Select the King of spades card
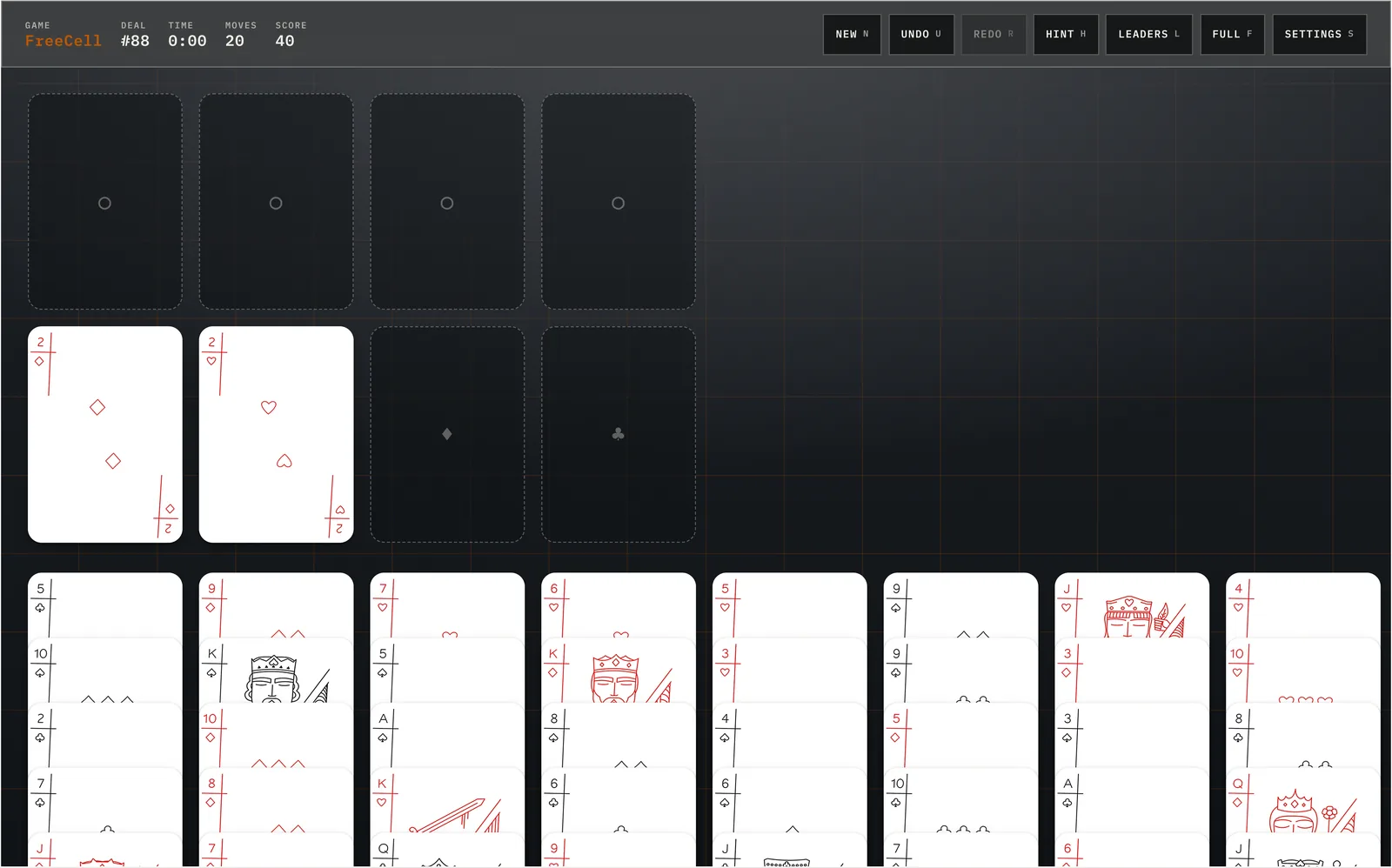The width and height of the screenshot is (1392, 868). (x=276, y=671)
